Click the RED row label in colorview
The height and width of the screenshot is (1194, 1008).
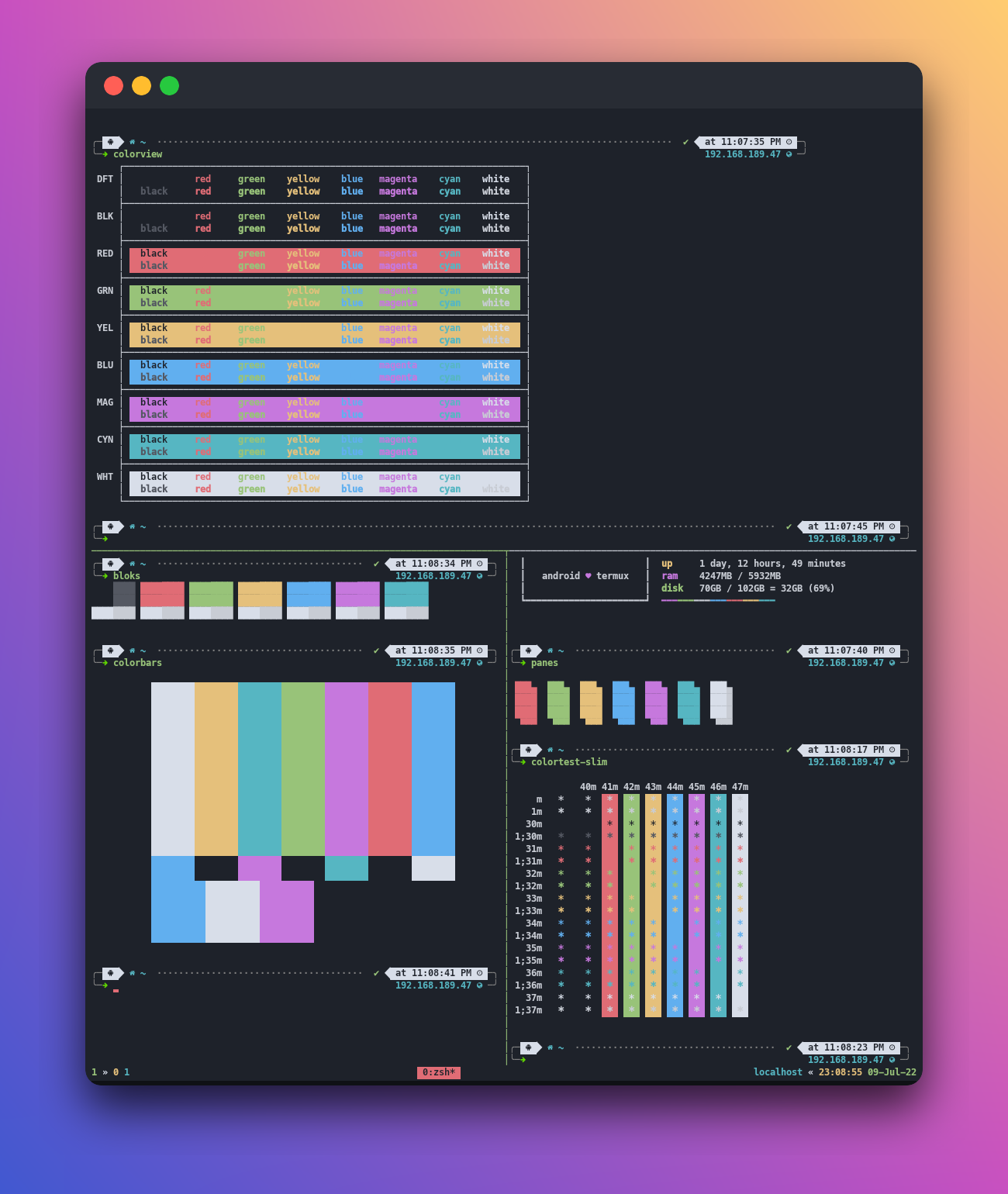coord(105,254)
